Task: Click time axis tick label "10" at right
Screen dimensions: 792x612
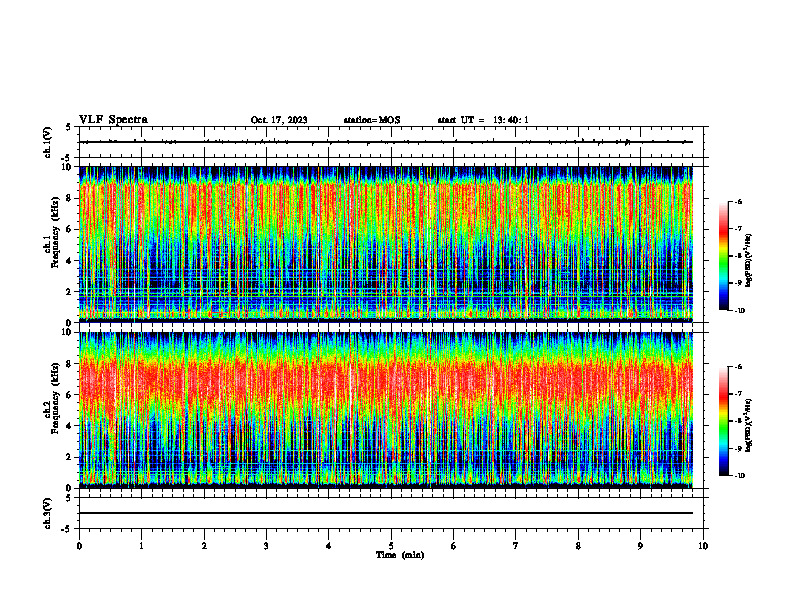Action: (703, 546)
